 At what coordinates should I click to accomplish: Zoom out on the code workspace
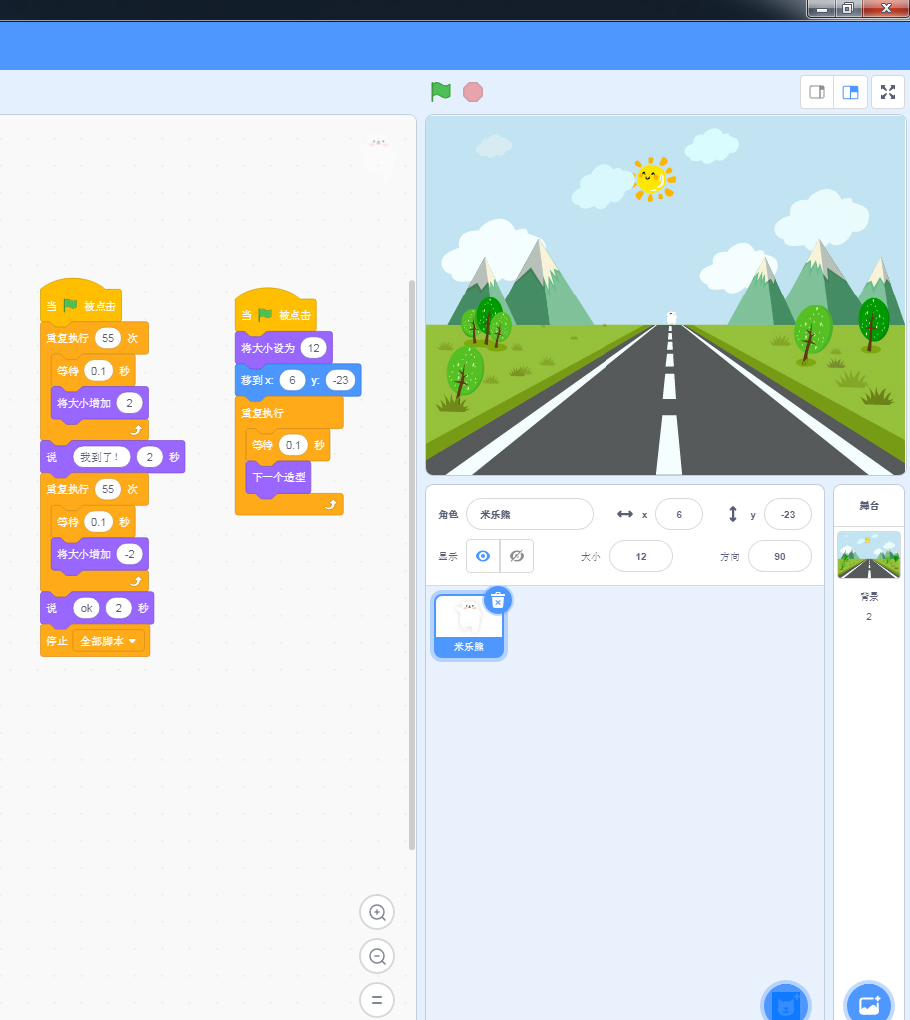377,956
